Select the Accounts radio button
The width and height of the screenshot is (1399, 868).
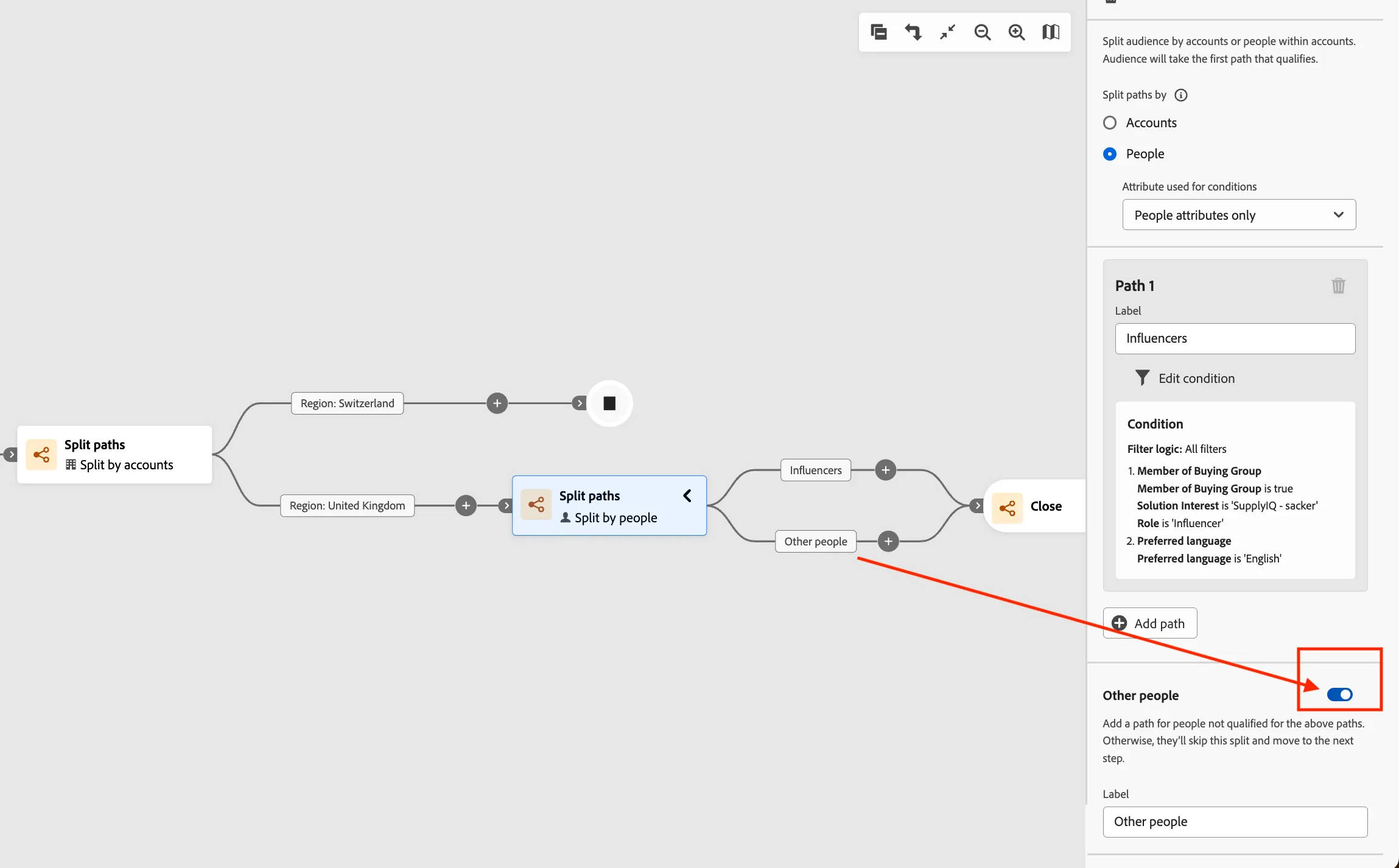coord(1110,123)
